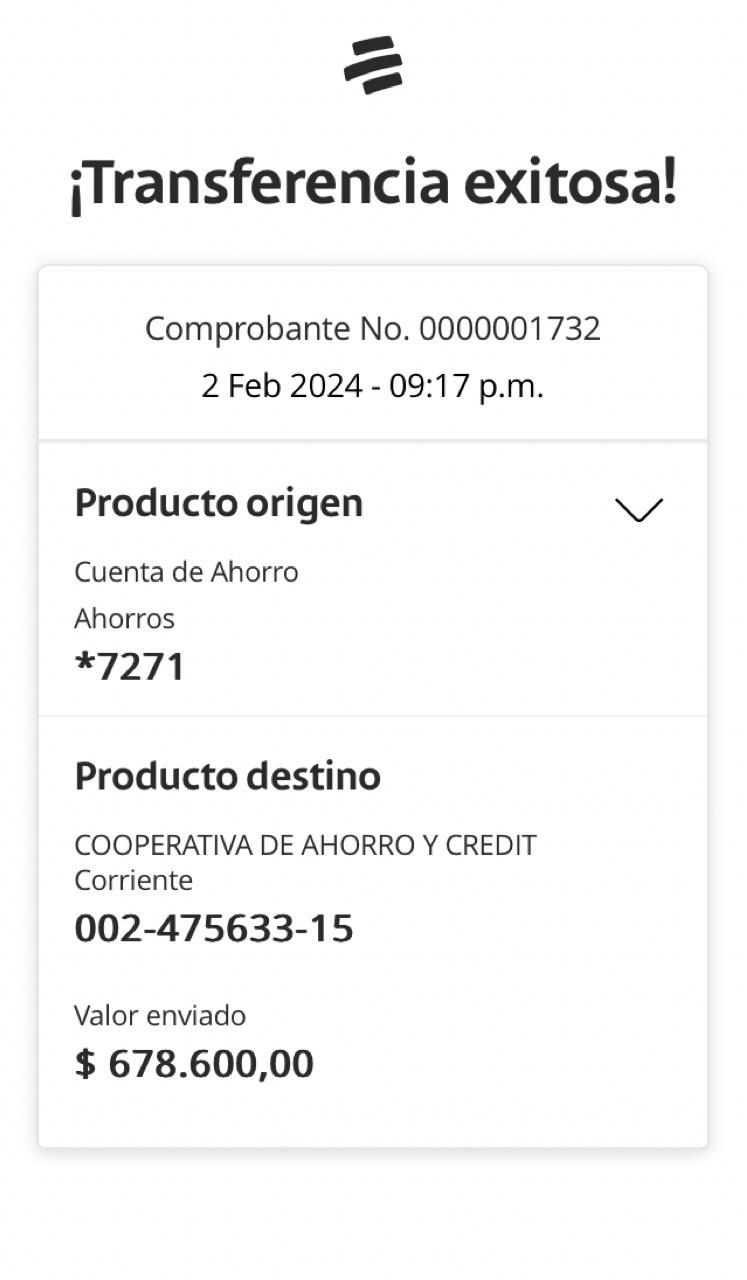Click destination account 002-475633-15

tap(214, 929)
